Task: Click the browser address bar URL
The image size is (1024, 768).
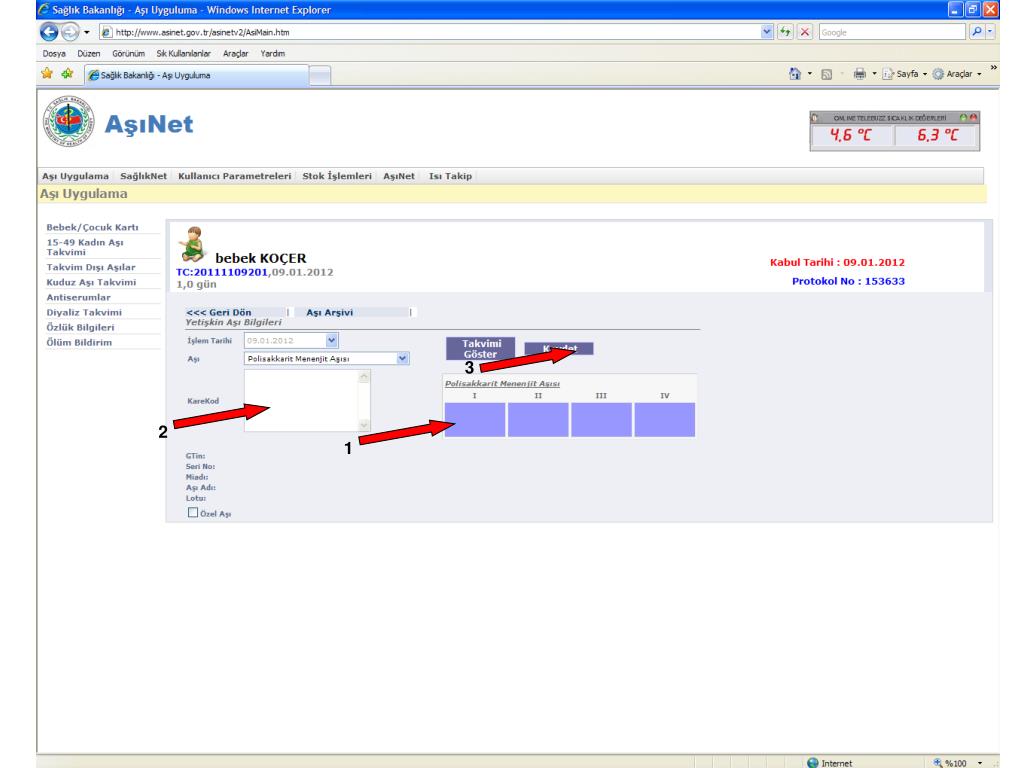Action: [x=431, y=31]
